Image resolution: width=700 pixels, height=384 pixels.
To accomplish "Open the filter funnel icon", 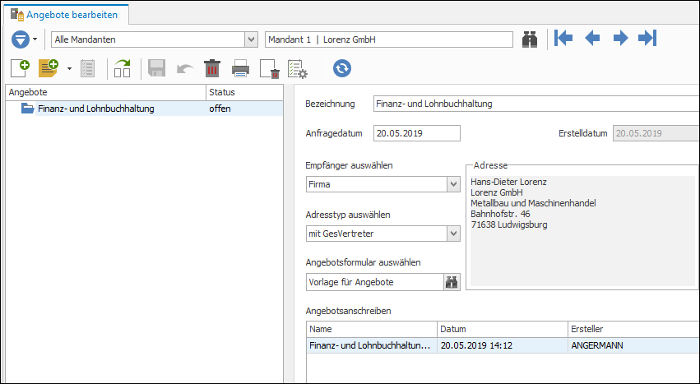I will [20, 39].
